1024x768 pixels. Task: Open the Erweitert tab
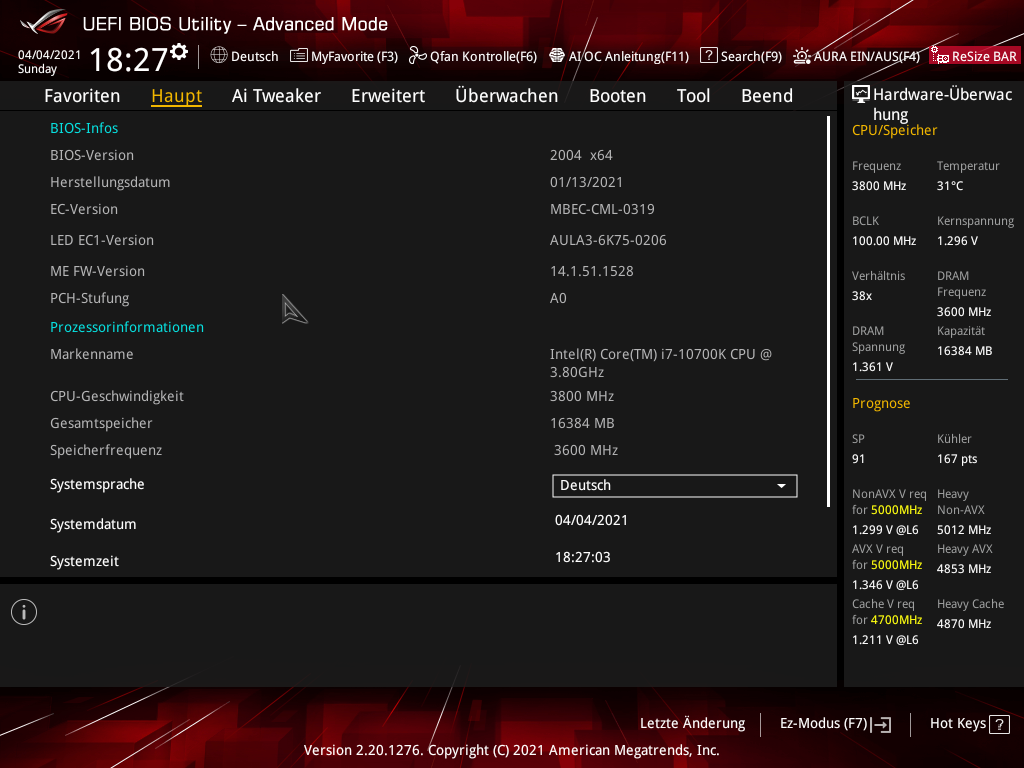[388, 96]
